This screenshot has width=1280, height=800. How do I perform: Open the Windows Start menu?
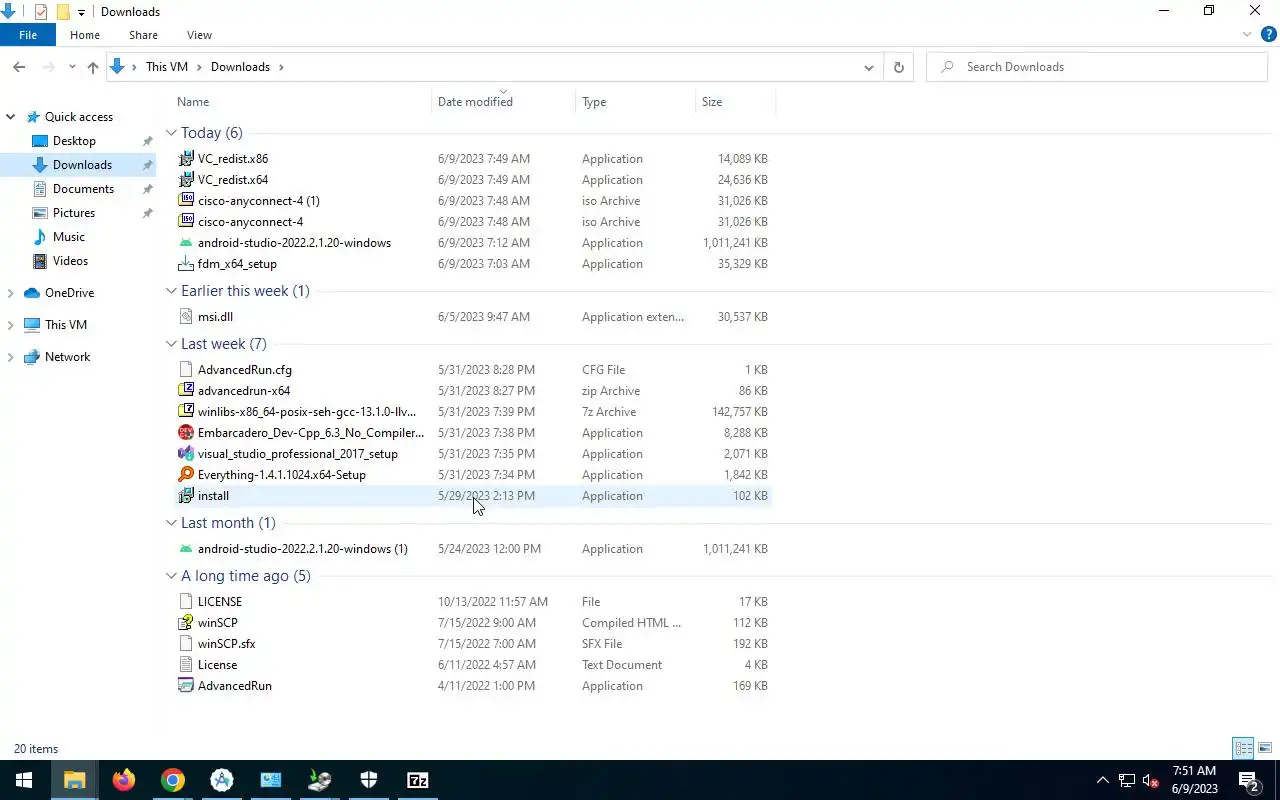tap(24, 780)
